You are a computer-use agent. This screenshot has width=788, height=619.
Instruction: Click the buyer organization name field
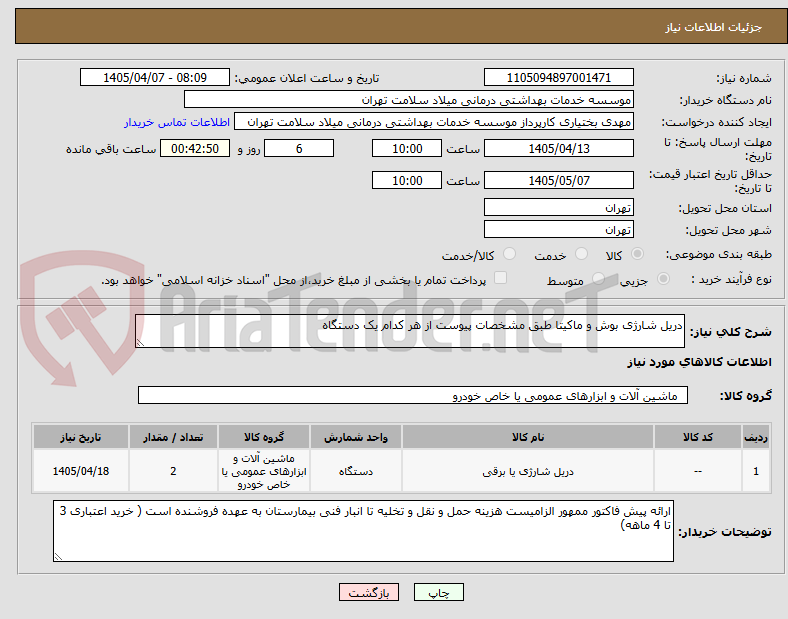pyautogui.click(x=409, y=99)
